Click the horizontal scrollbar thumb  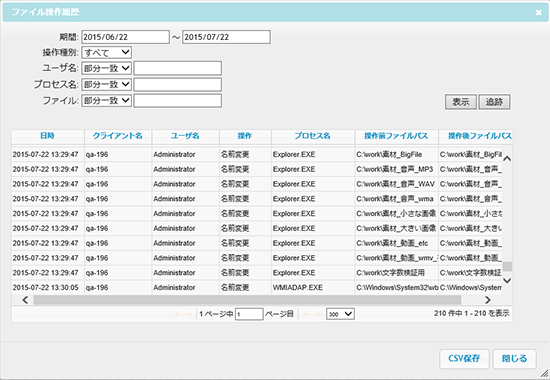[247, 300]
